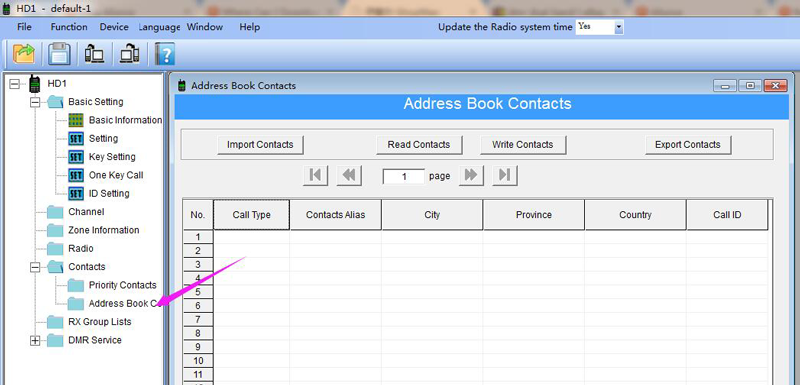Click the Country column header
The image size is (800, 385).
(635, 215)
